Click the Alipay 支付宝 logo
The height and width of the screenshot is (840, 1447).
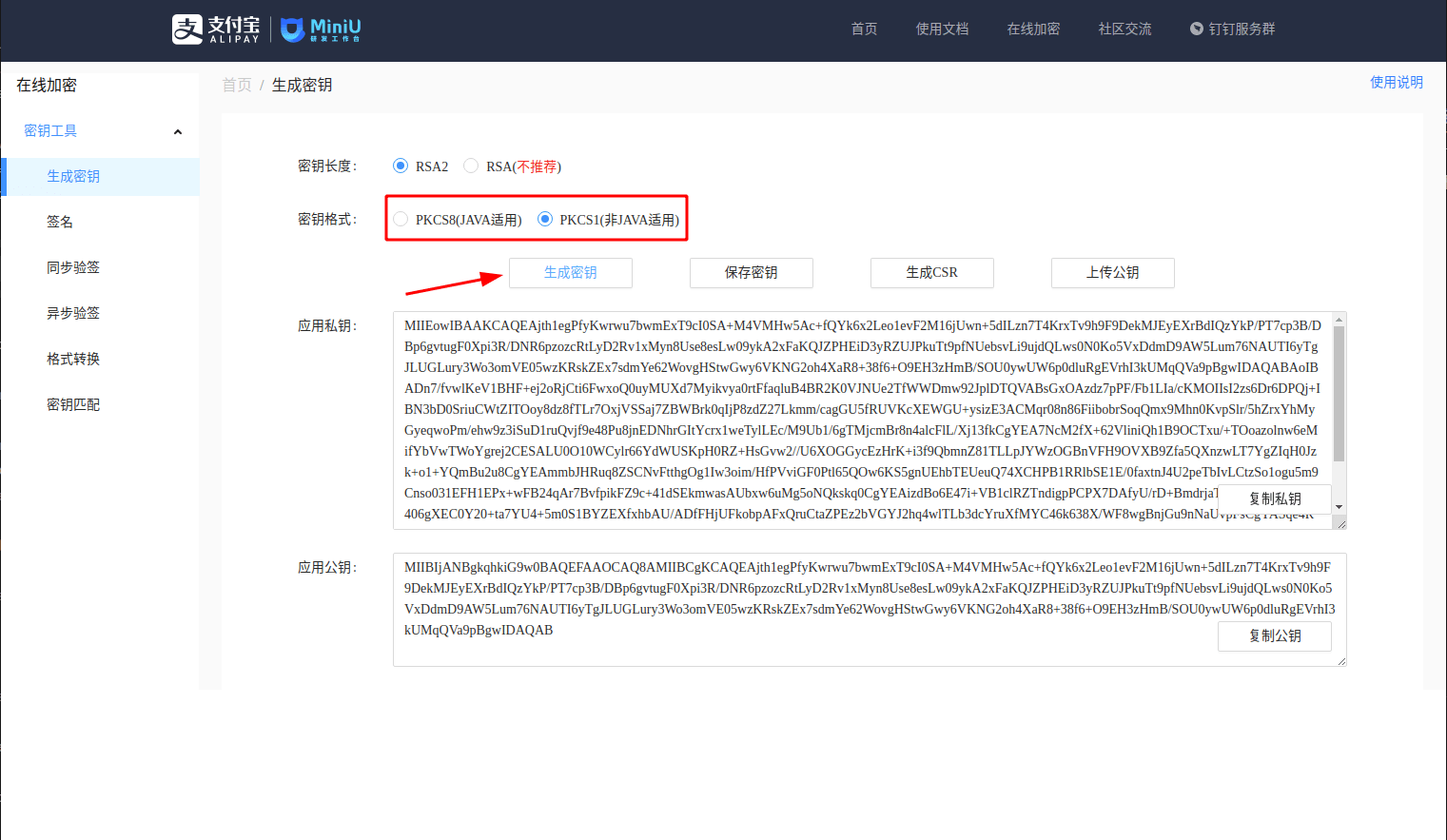[x=213, y=29]
